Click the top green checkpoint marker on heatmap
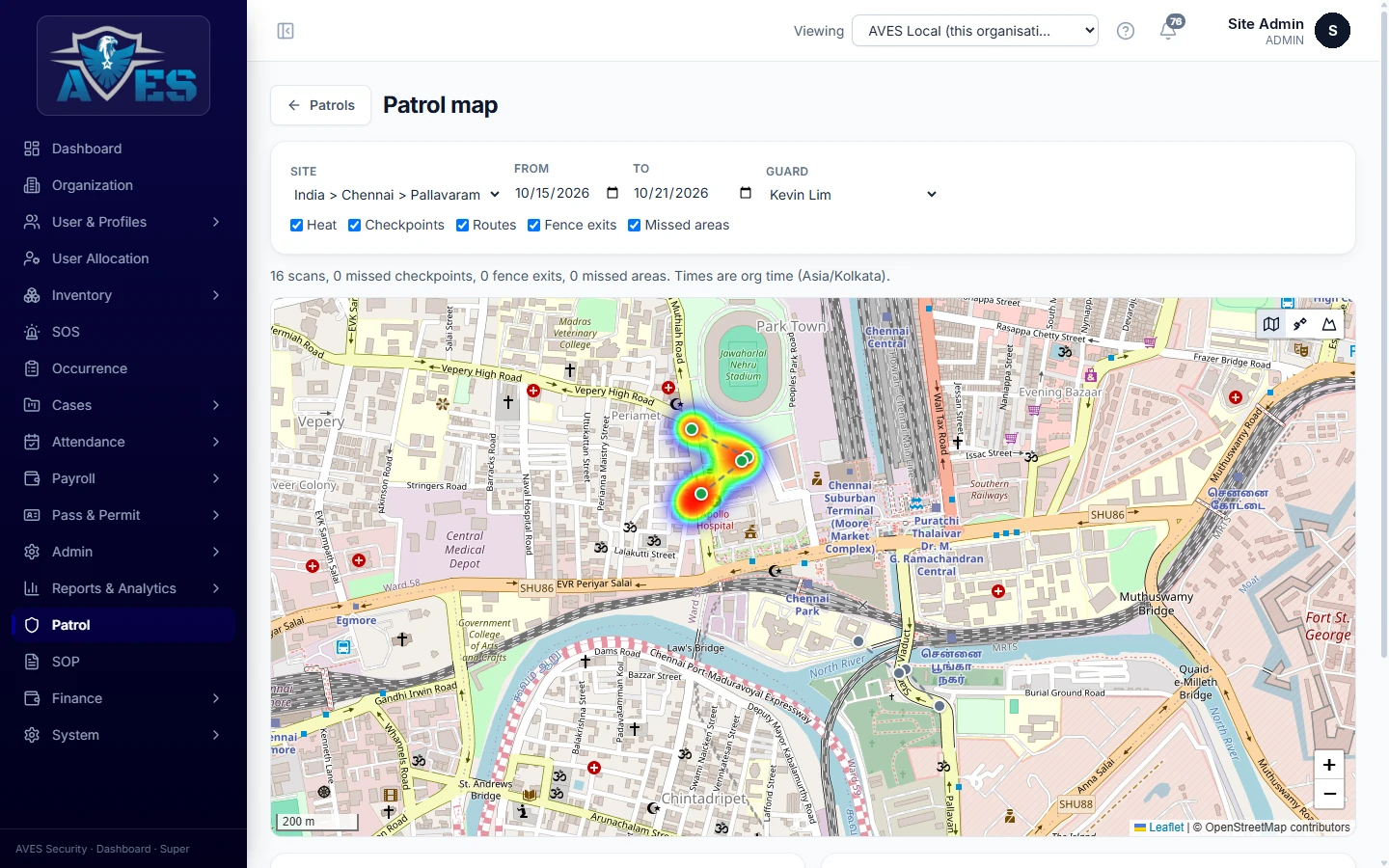1389x868 pixels. click(692, 429)
